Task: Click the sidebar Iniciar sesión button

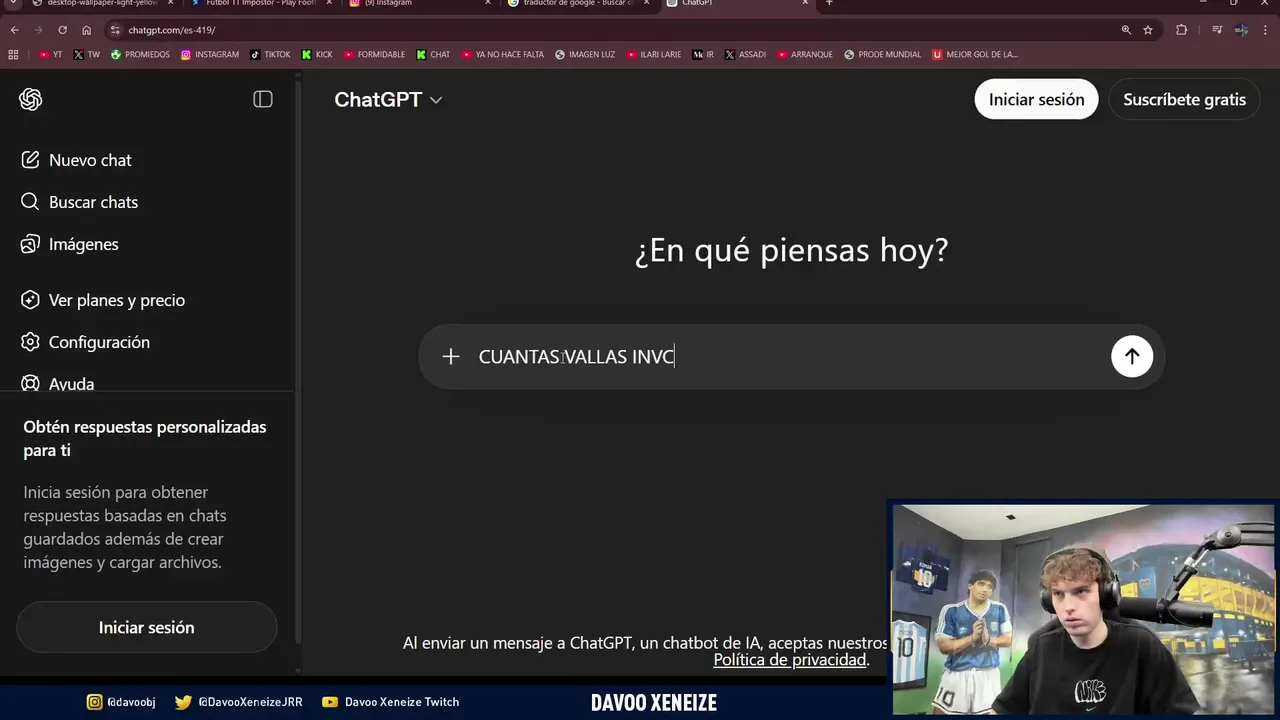Action: coord(146,627)
